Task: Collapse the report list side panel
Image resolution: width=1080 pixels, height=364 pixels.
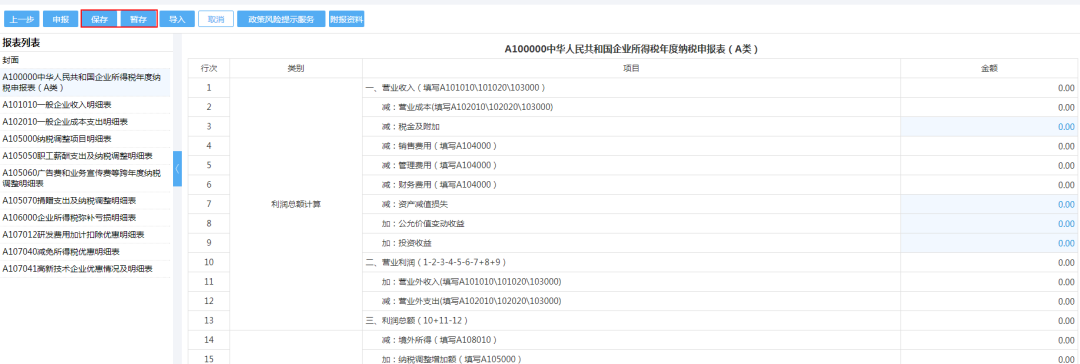Action: click(177, 168)
